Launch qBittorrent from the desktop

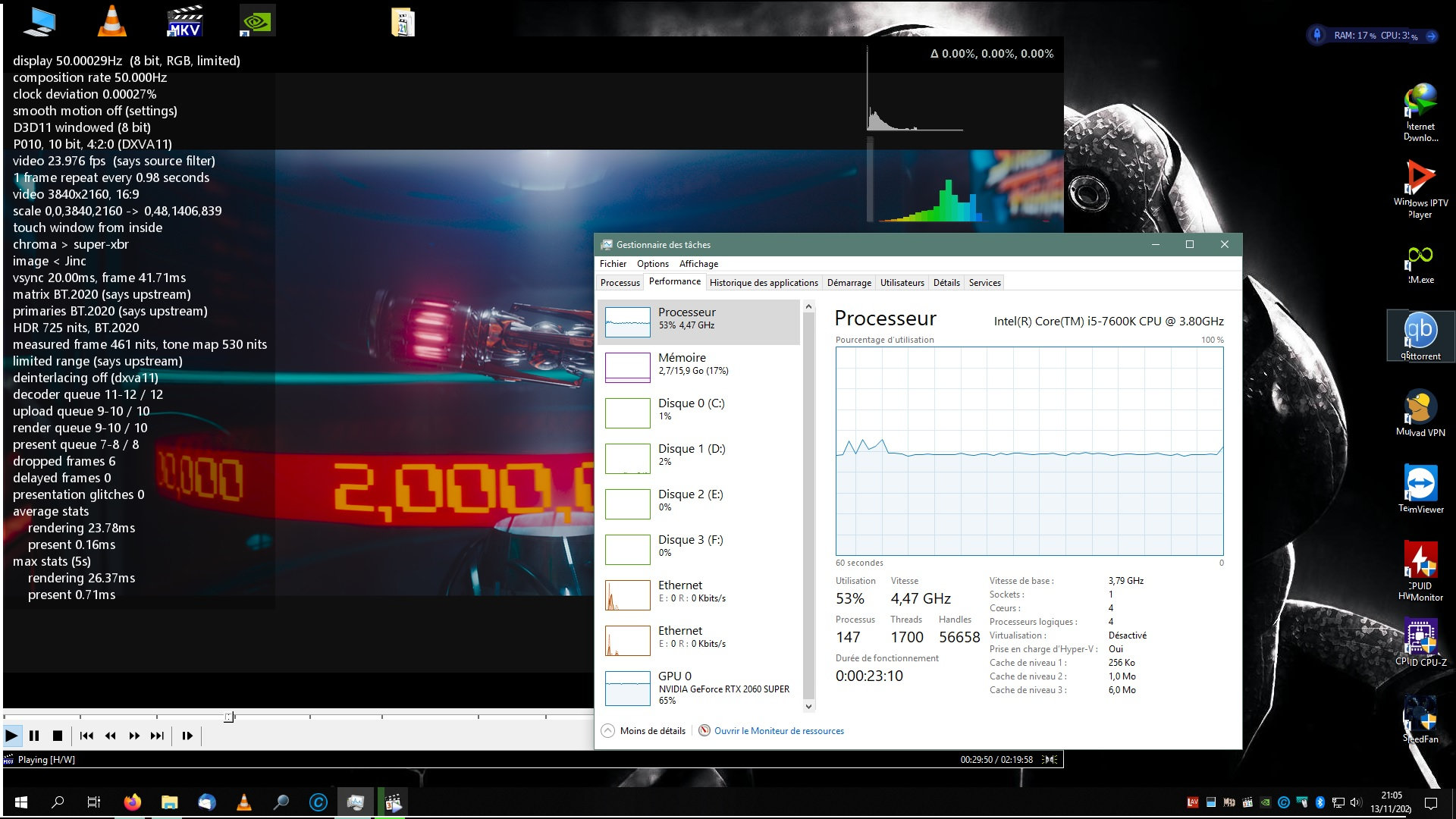click(x=1420, y=335)
